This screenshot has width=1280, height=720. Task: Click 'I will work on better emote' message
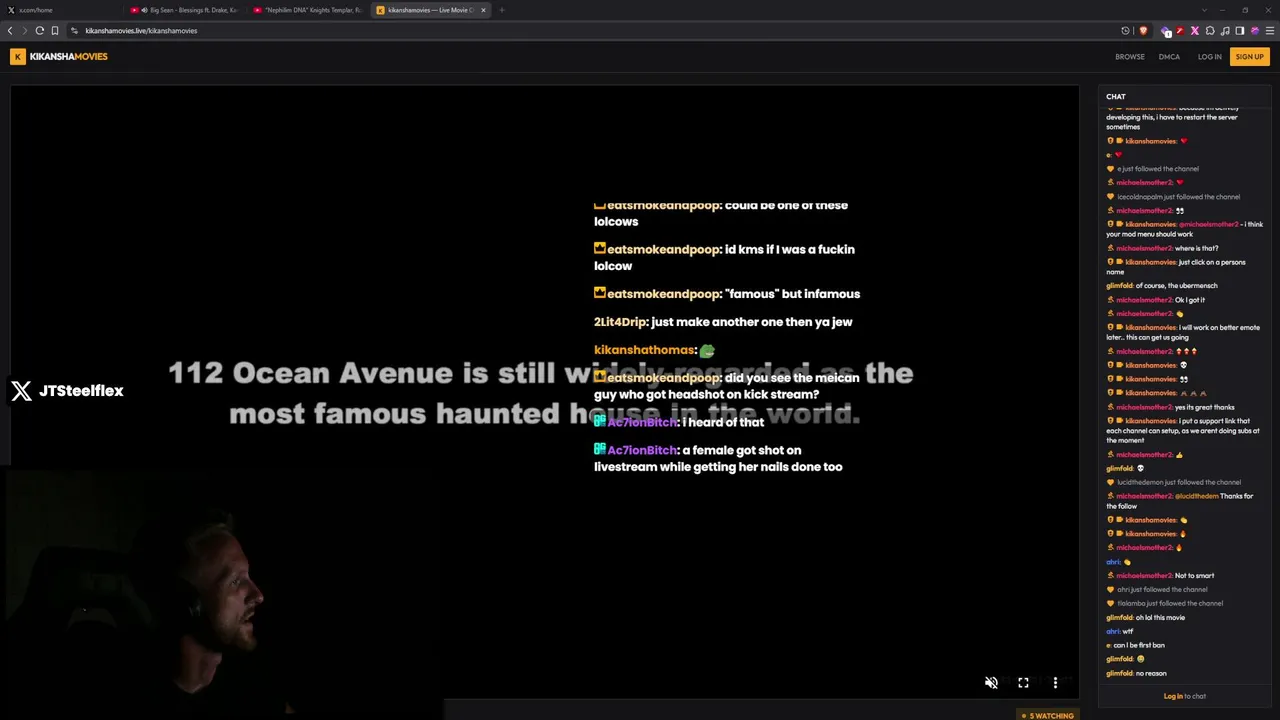point(1183,332)
